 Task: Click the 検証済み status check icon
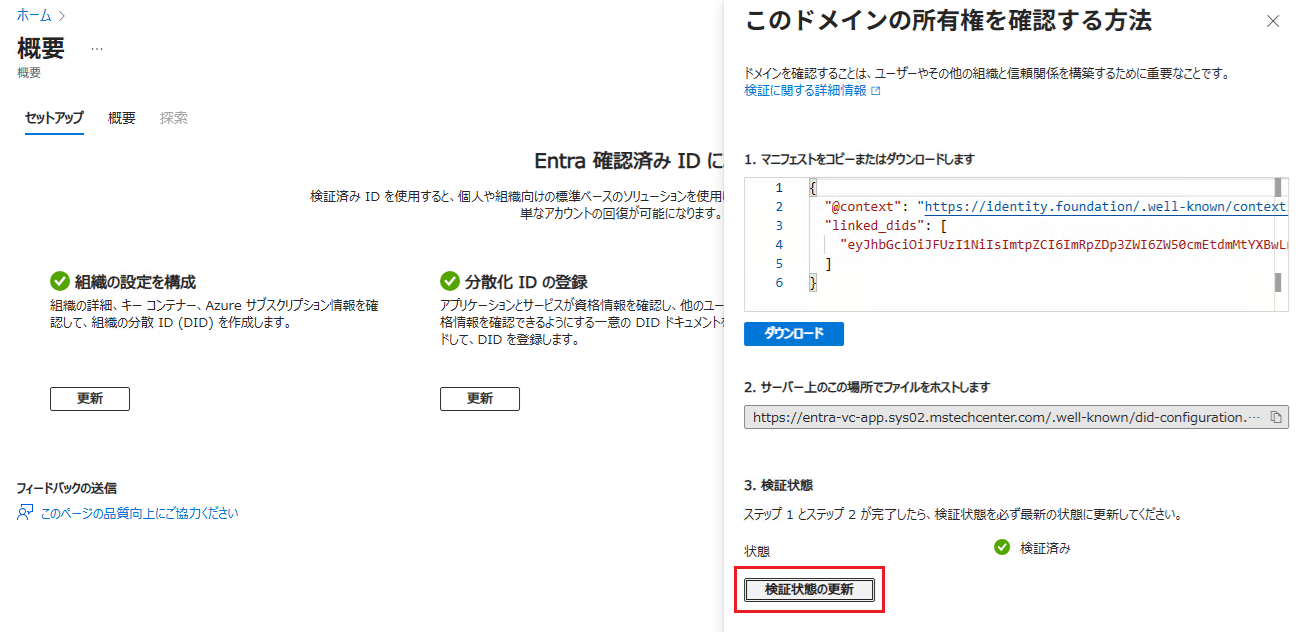coord(1002,548)
